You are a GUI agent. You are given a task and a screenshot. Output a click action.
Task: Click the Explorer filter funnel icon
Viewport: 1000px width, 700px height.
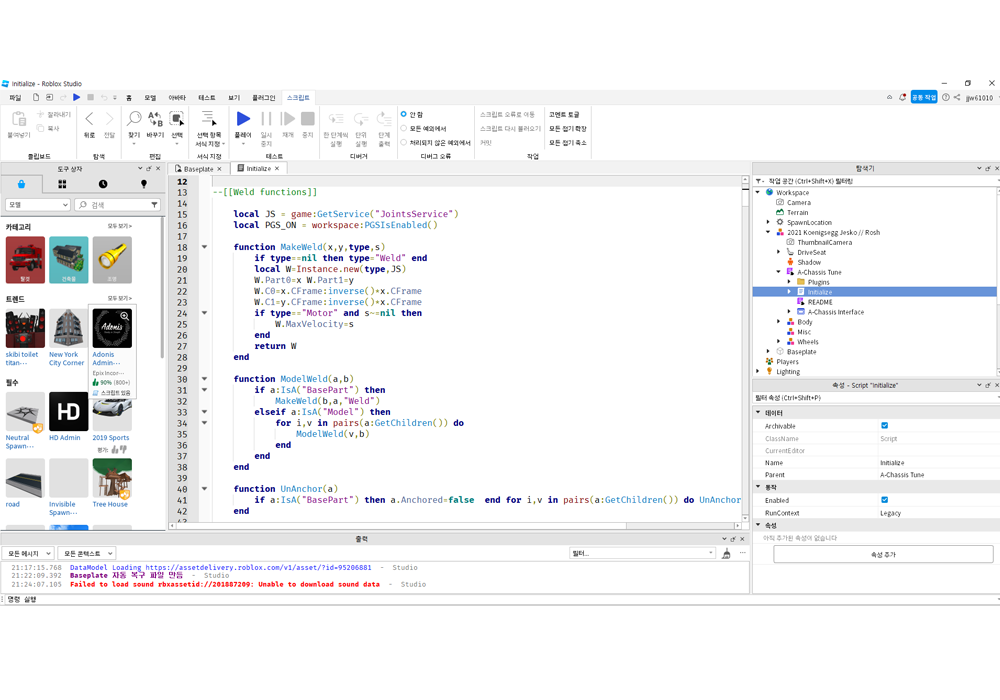tap(760, 181)
